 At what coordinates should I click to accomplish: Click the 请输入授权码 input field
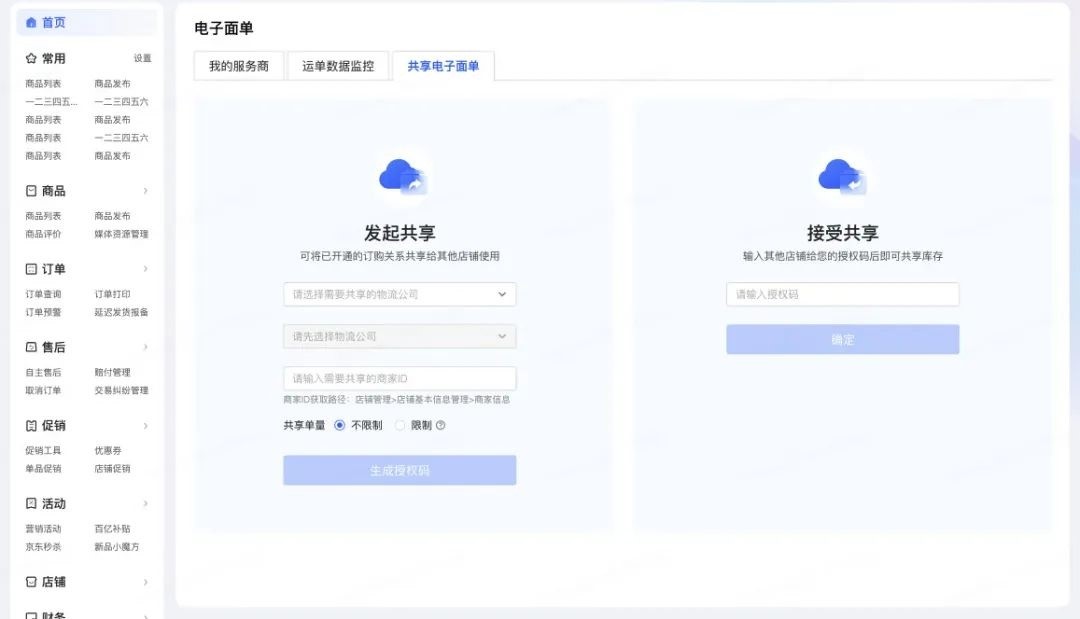coord(842,294)
